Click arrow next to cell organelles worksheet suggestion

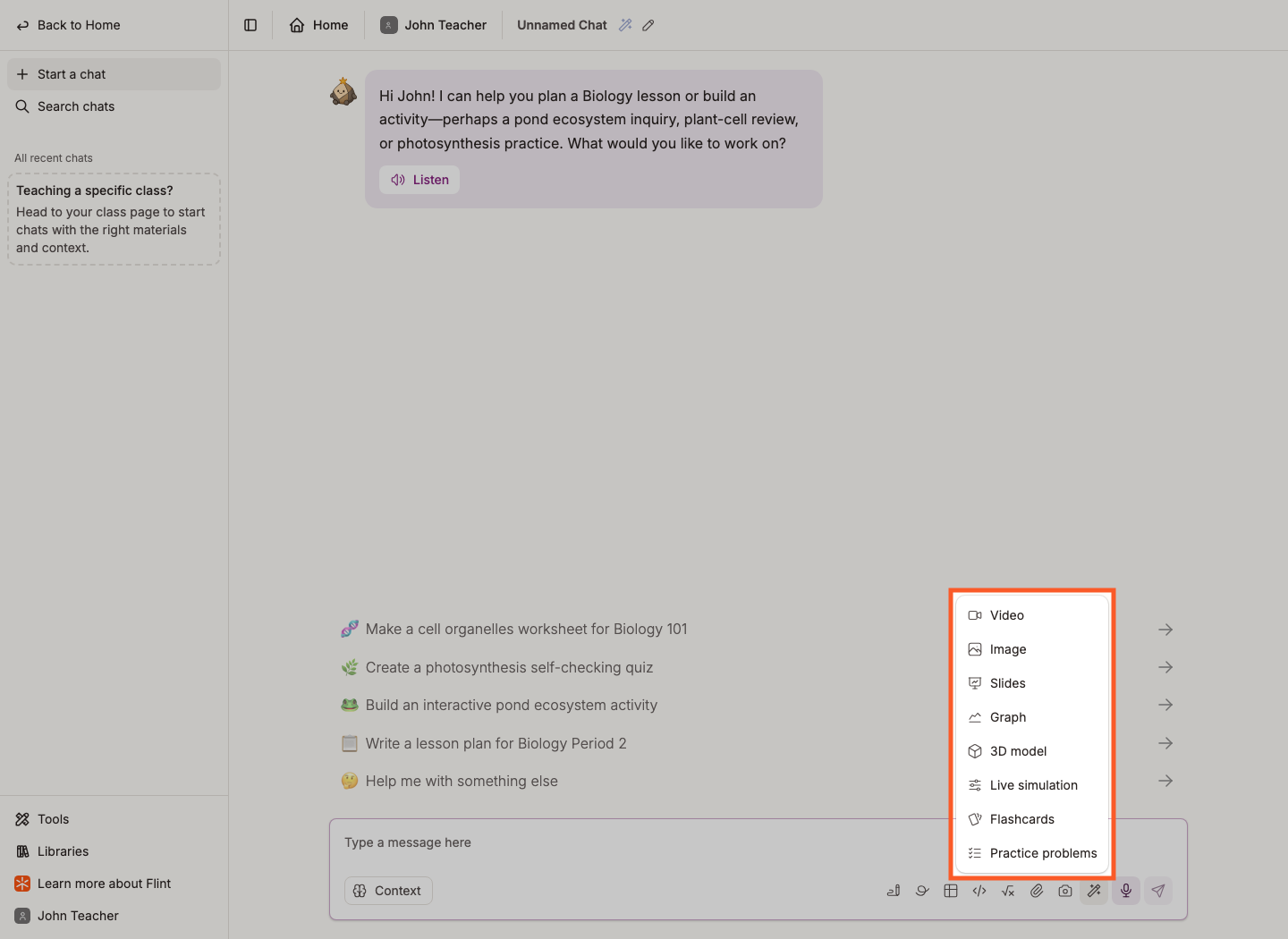1165,630
